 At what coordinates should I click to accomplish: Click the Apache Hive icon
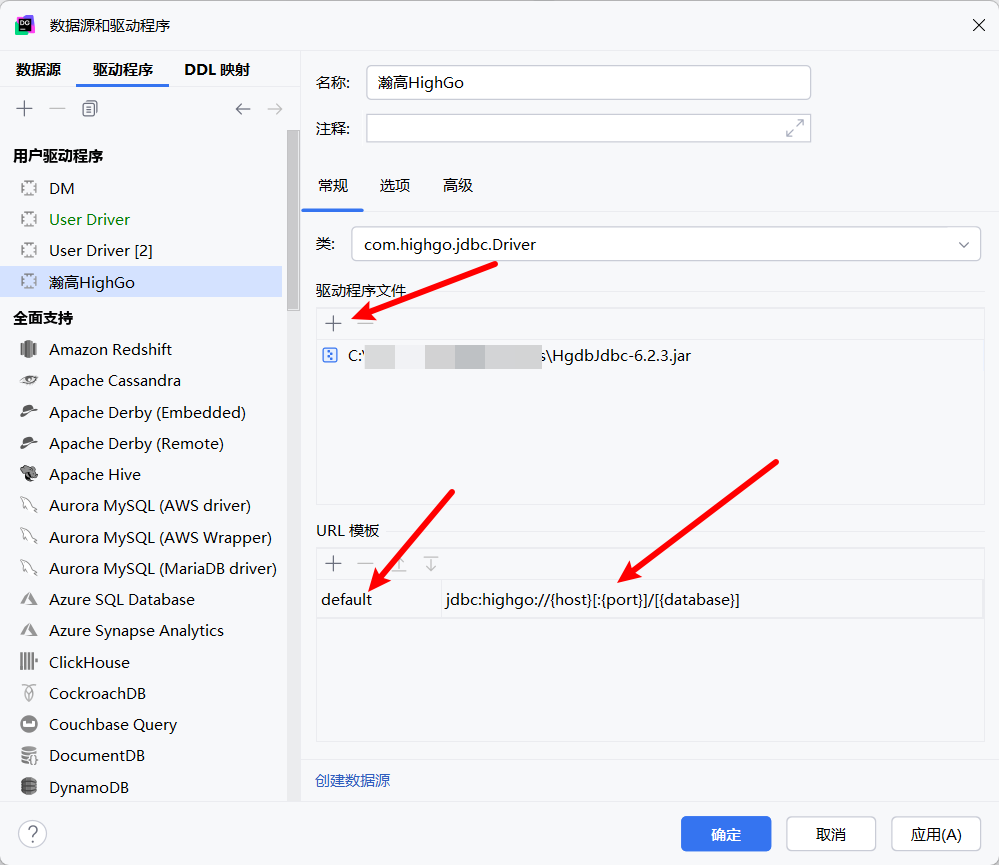(x=29, y=473)
